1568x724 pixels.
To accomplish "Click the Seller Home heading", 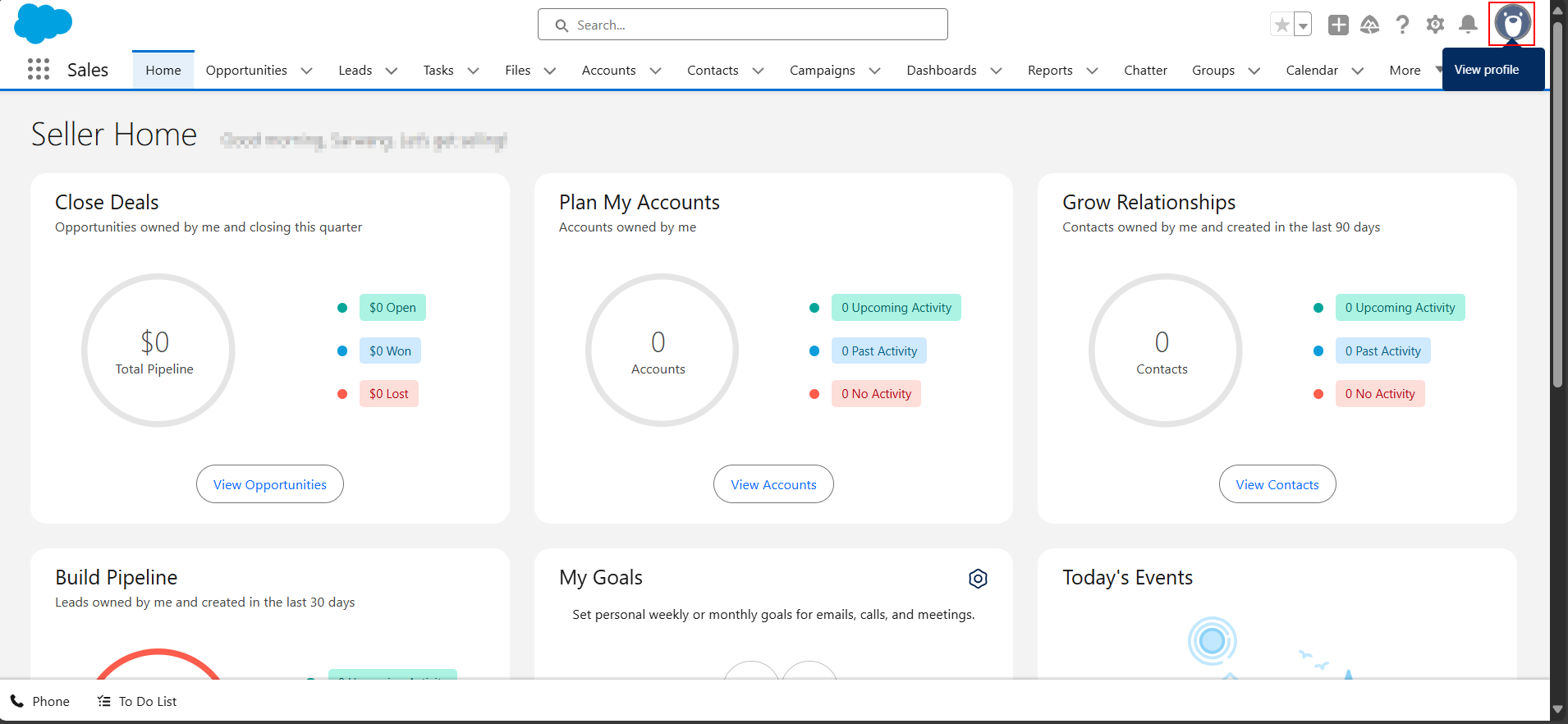I will [x=114, y=135].
